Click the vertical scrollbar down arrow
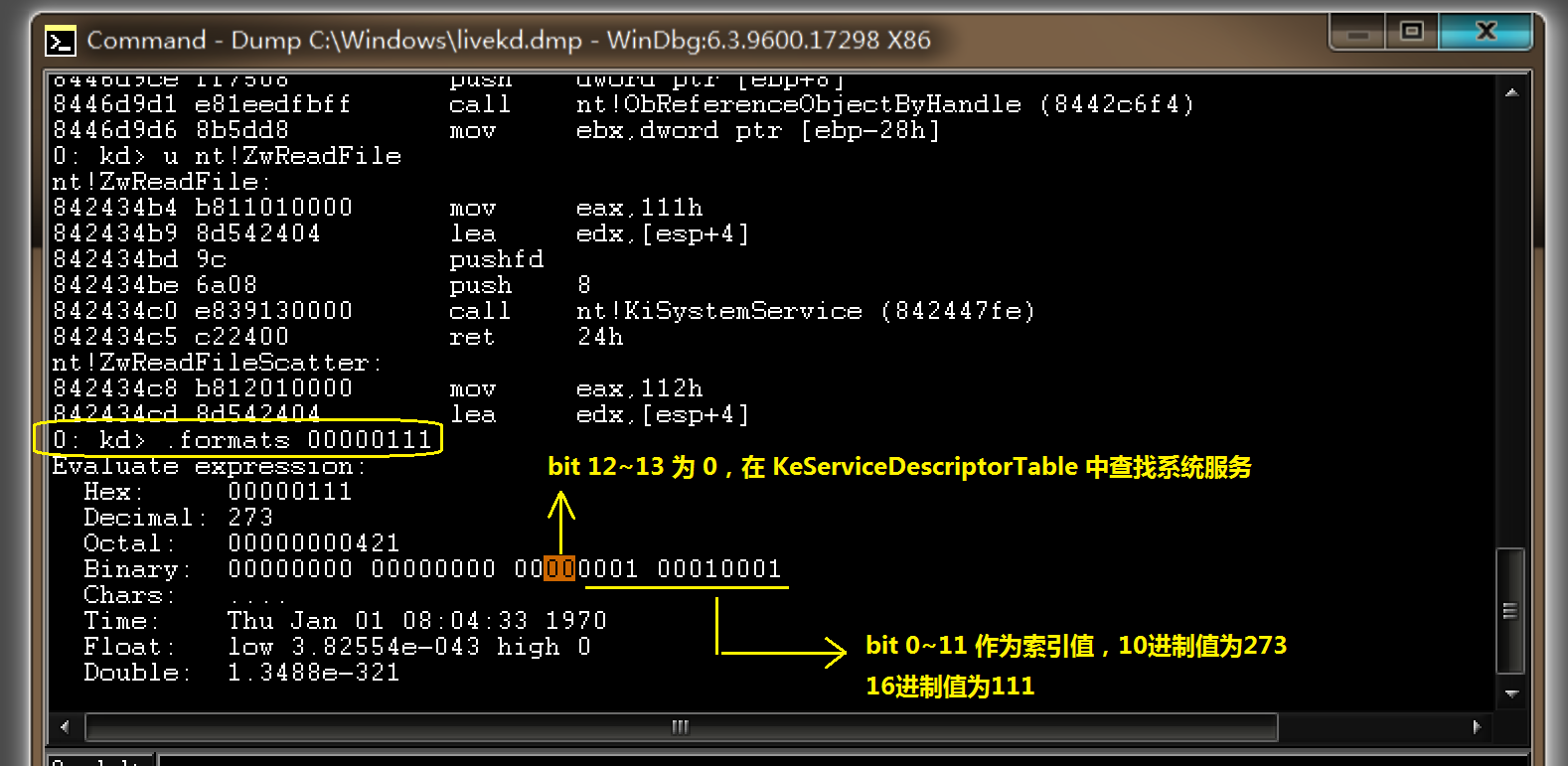 1511,693
